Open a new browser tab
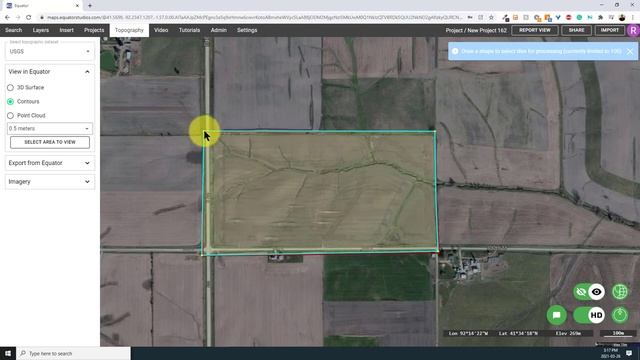Screen dimensions: 640x360 90,6
